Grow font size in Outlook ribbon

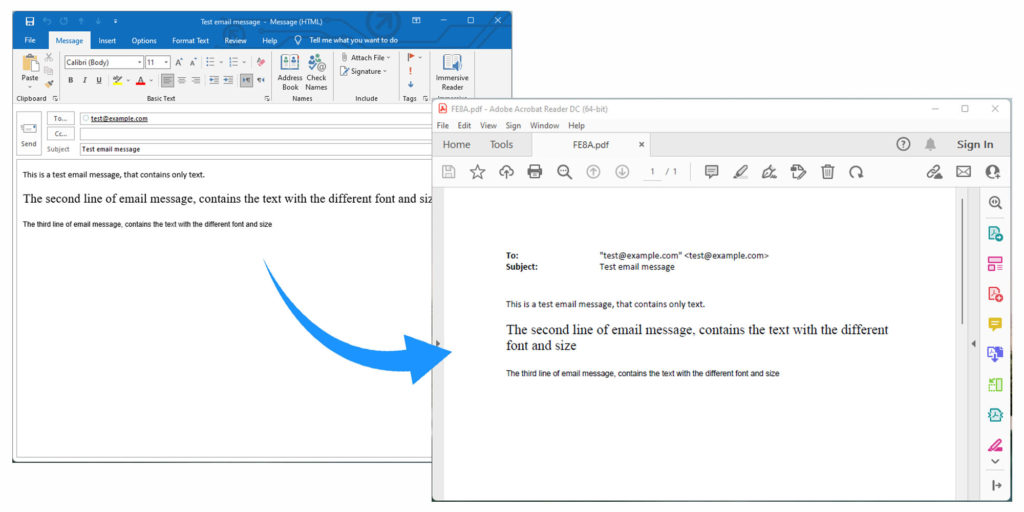coord(179,62)
